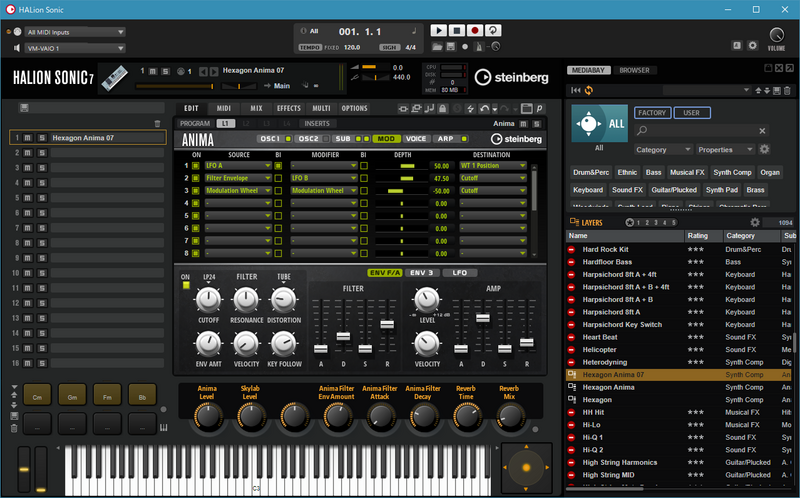The width and height of the screenshot is (800, 498).
Task: Toggle modulation row 1 ON switch
Action: point(195,166)
